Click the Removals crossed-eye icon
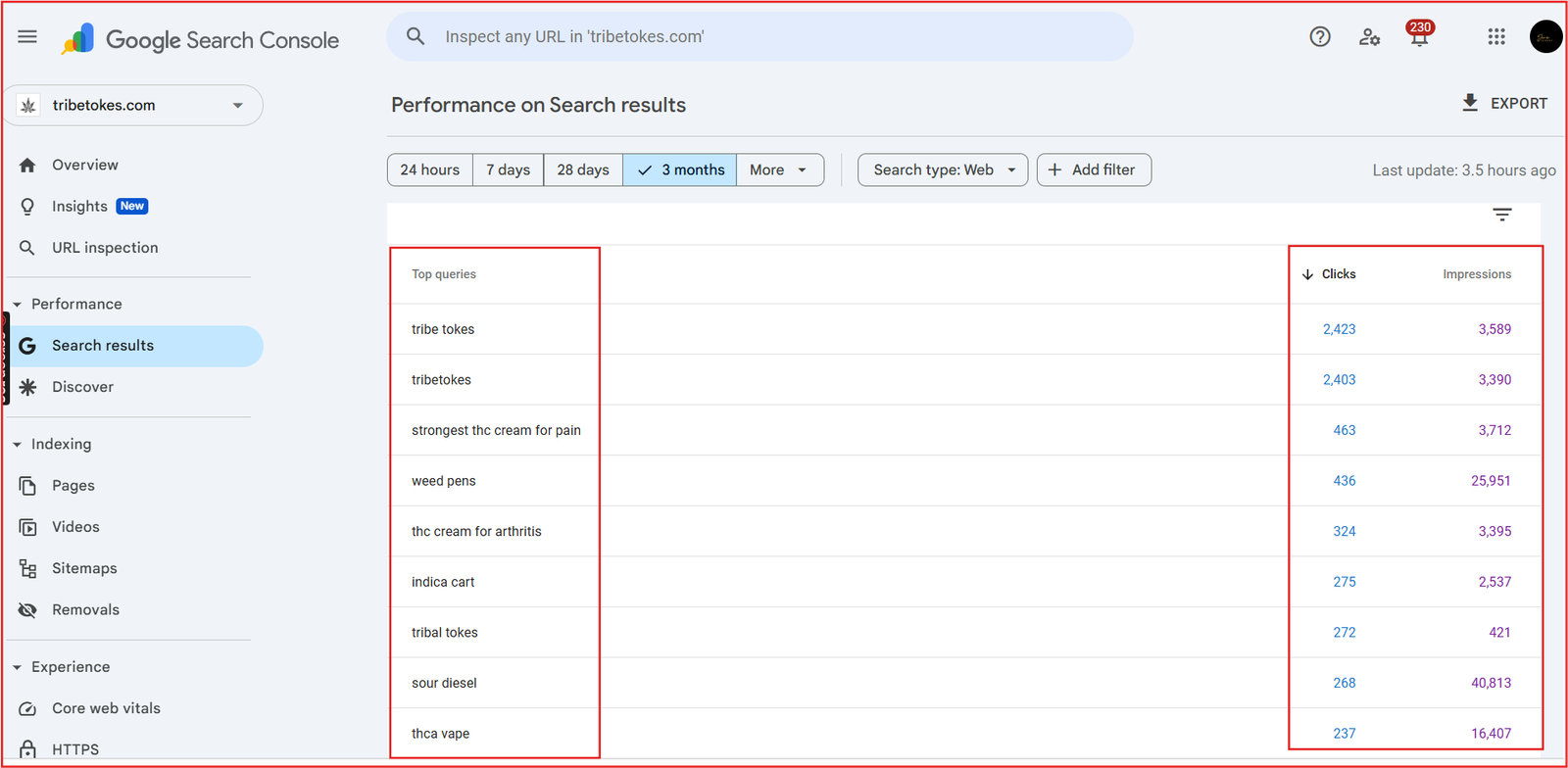 click(x=27, y=610)
